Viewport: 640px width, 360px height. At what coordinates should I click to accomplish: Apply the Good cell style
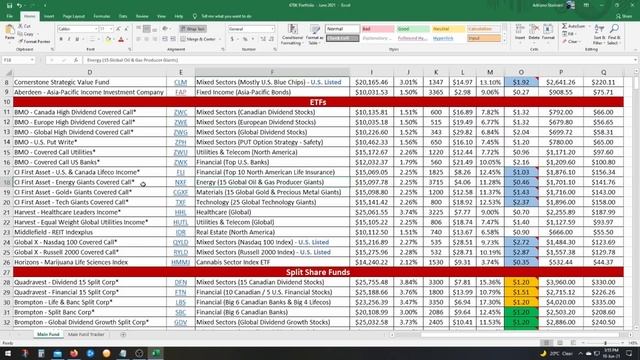(413, 29)
